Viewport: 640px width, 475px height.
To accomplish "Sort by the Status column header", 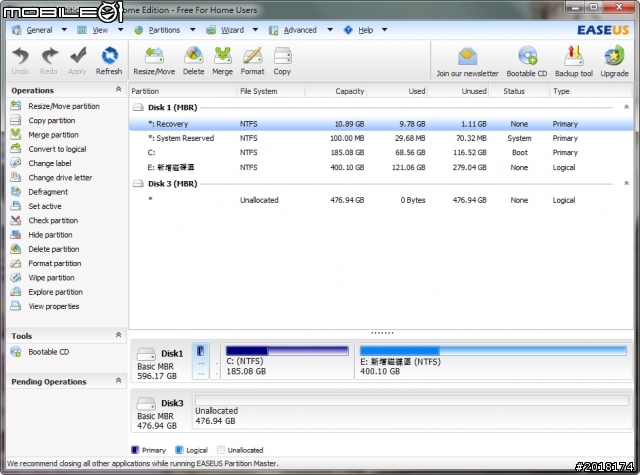I will 520,91.
